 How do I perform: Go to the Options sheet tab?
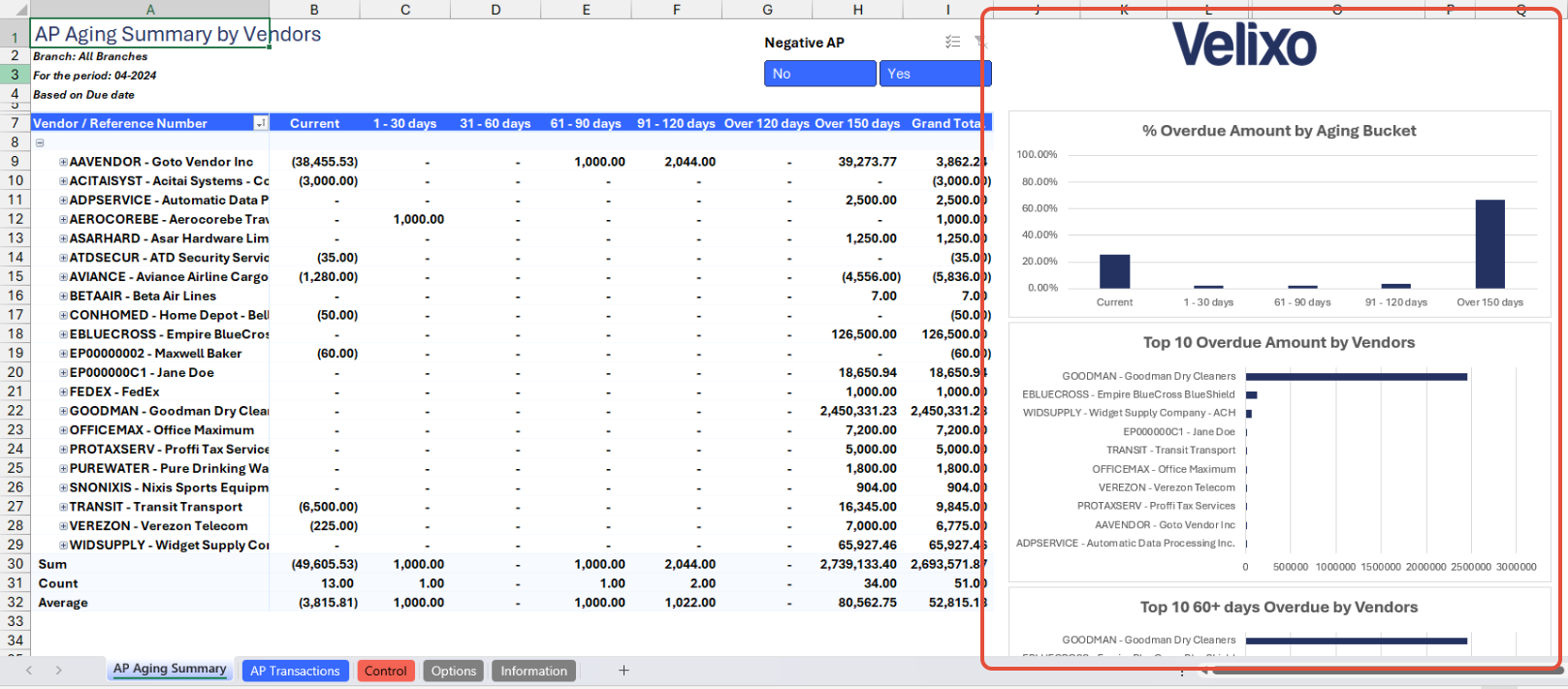click(x=453, y=671)
